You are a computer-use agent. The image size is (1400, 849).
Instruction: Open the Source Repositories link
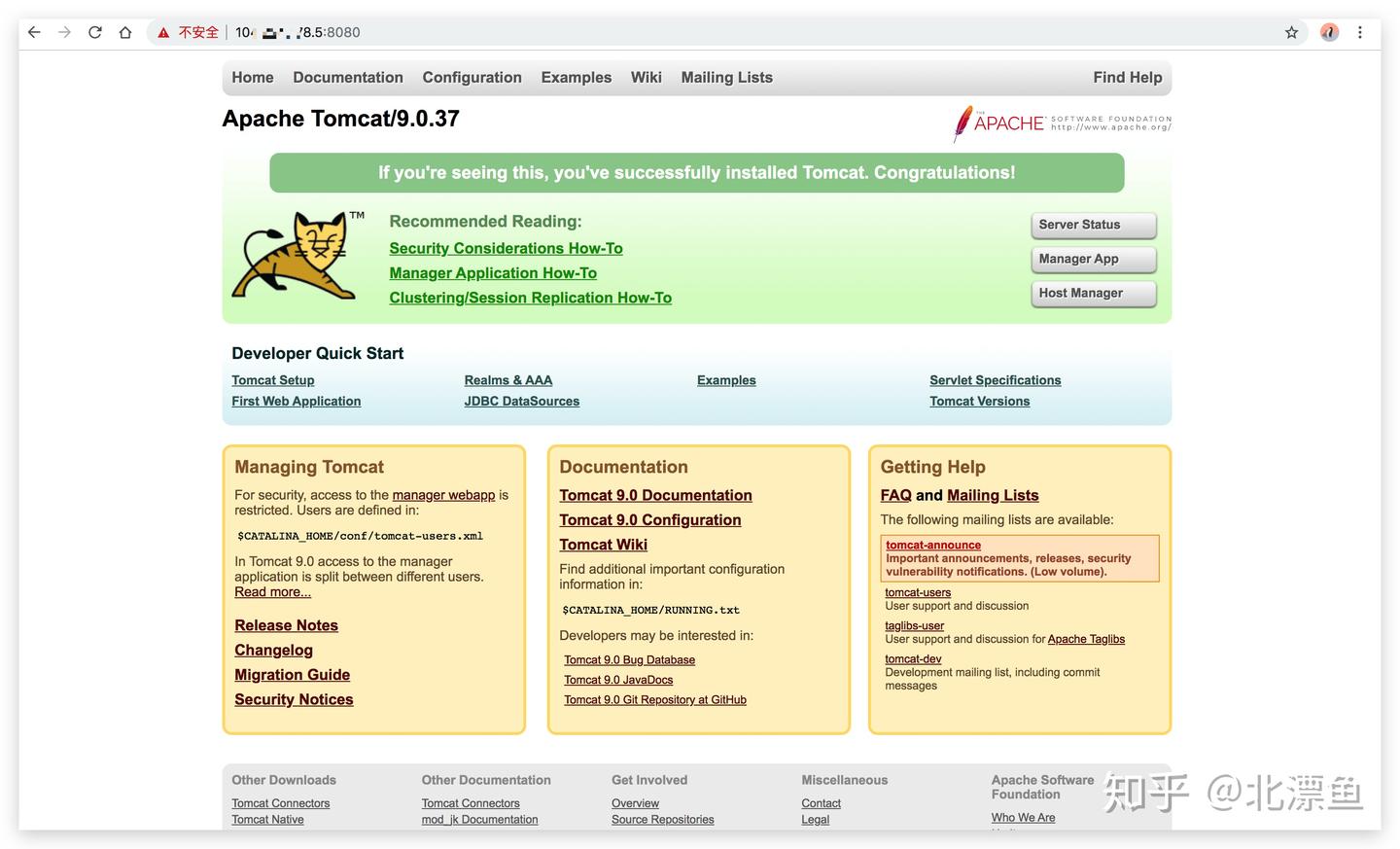point(662,820)
